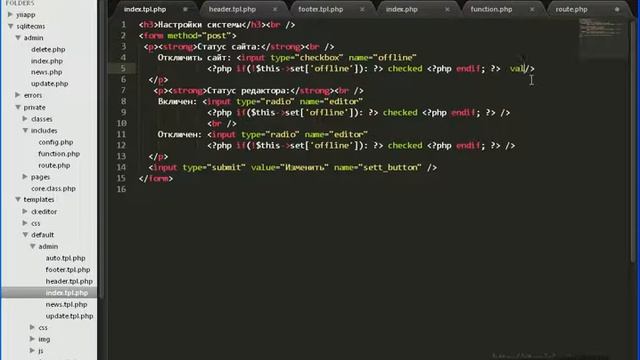
Task: Click unsaved dot on route.php tab
Action: 617,9
